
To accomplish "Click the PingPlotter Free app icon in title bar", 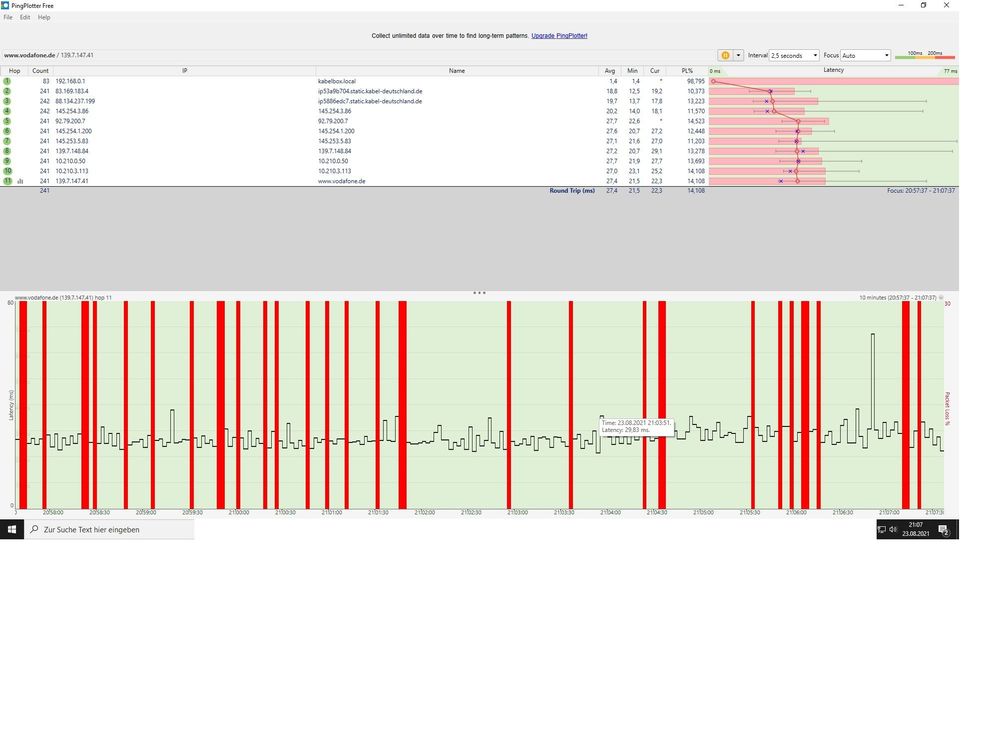I will [x=5, y=5].
